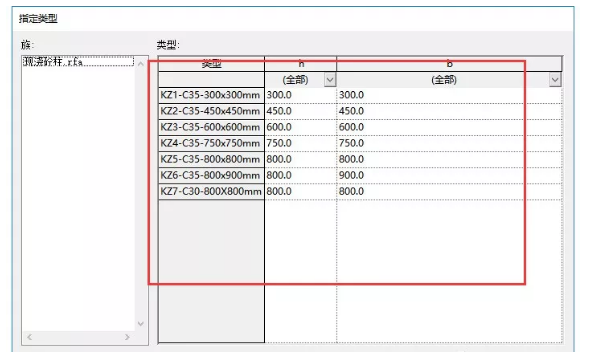Click the family list scroll-left arrow
Screen dimensions: 597x361
tap(30, 337)
